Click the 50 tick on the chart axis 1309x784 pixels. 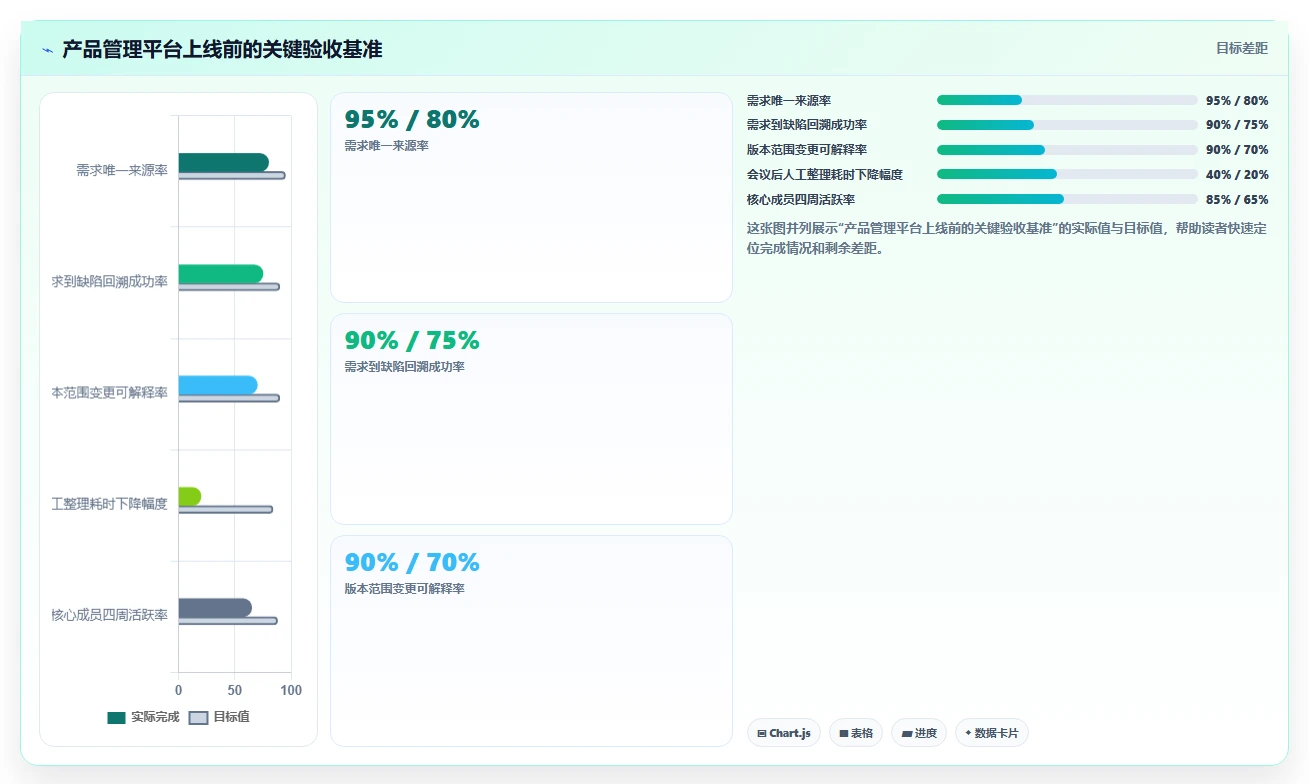coord(235,690)
